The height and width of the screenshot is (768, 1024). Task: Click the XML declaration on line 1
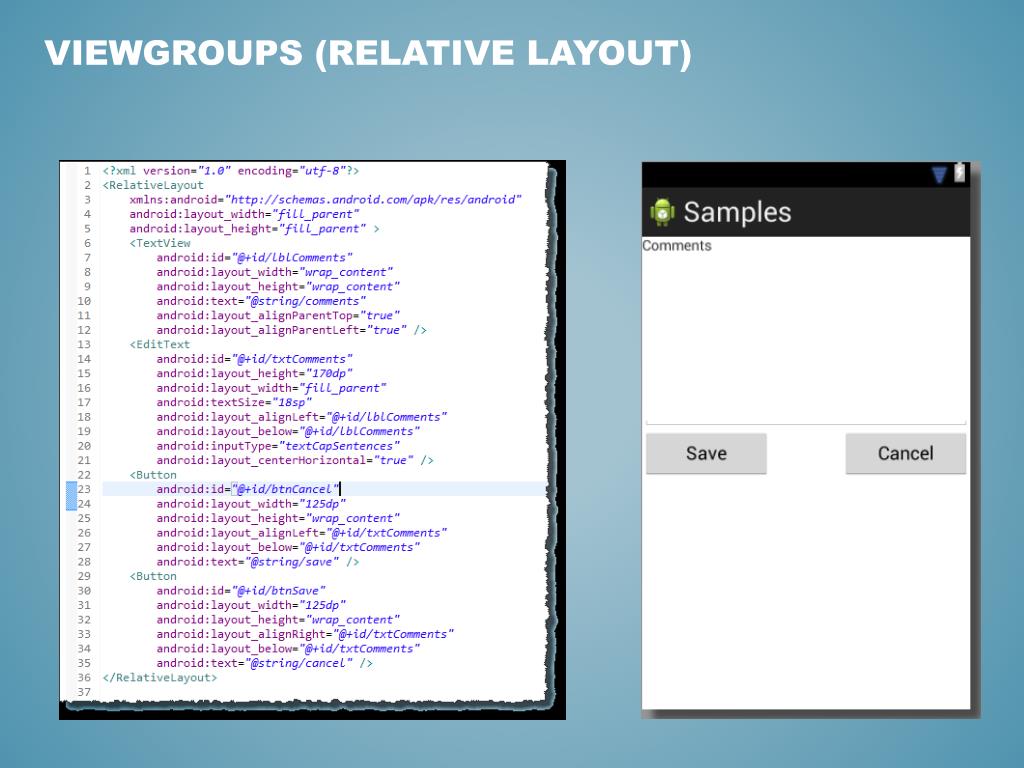tap(231, 170)
